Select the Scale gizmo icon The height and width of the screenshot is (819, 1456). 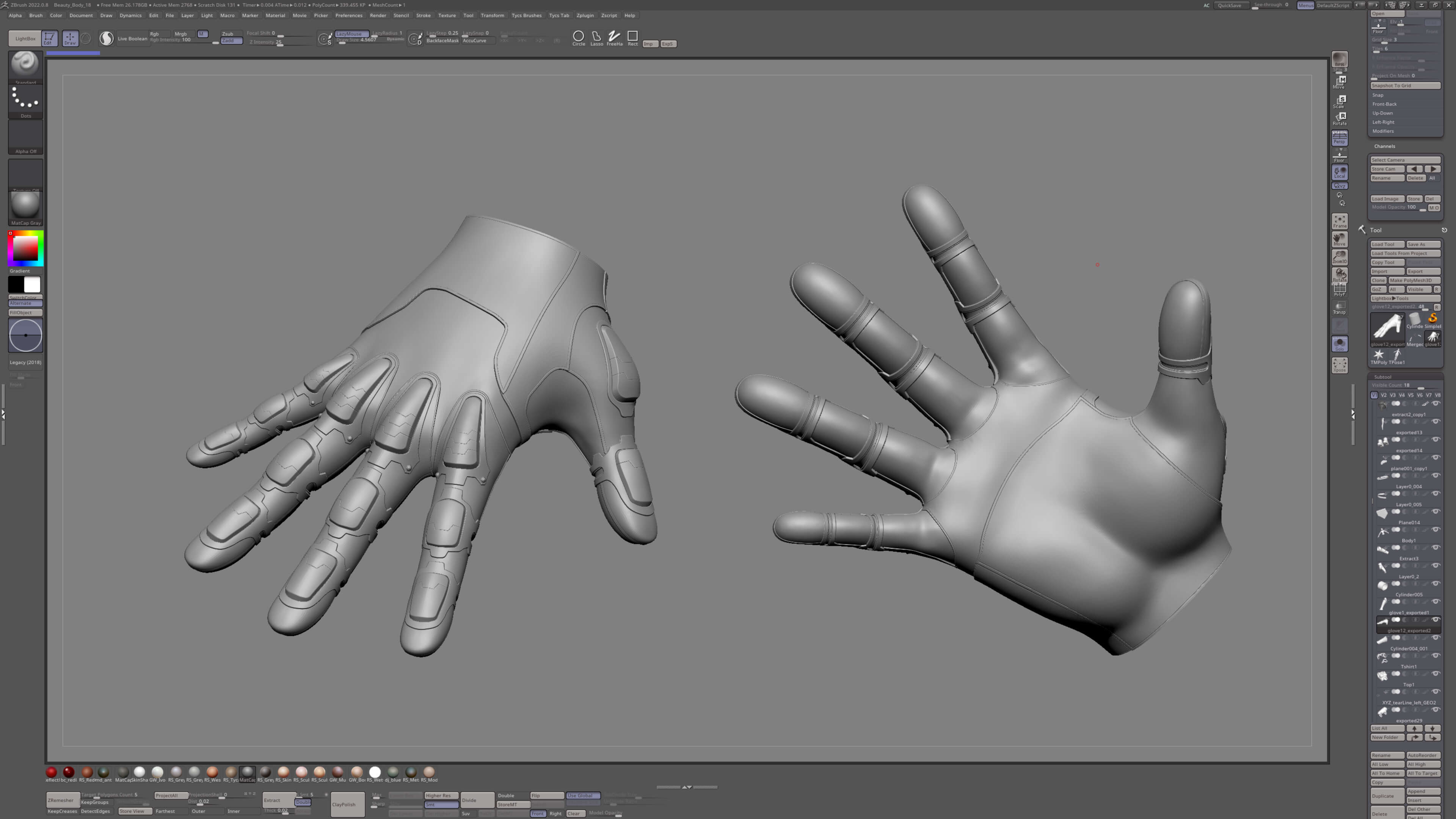click(x=1339, y=101)
